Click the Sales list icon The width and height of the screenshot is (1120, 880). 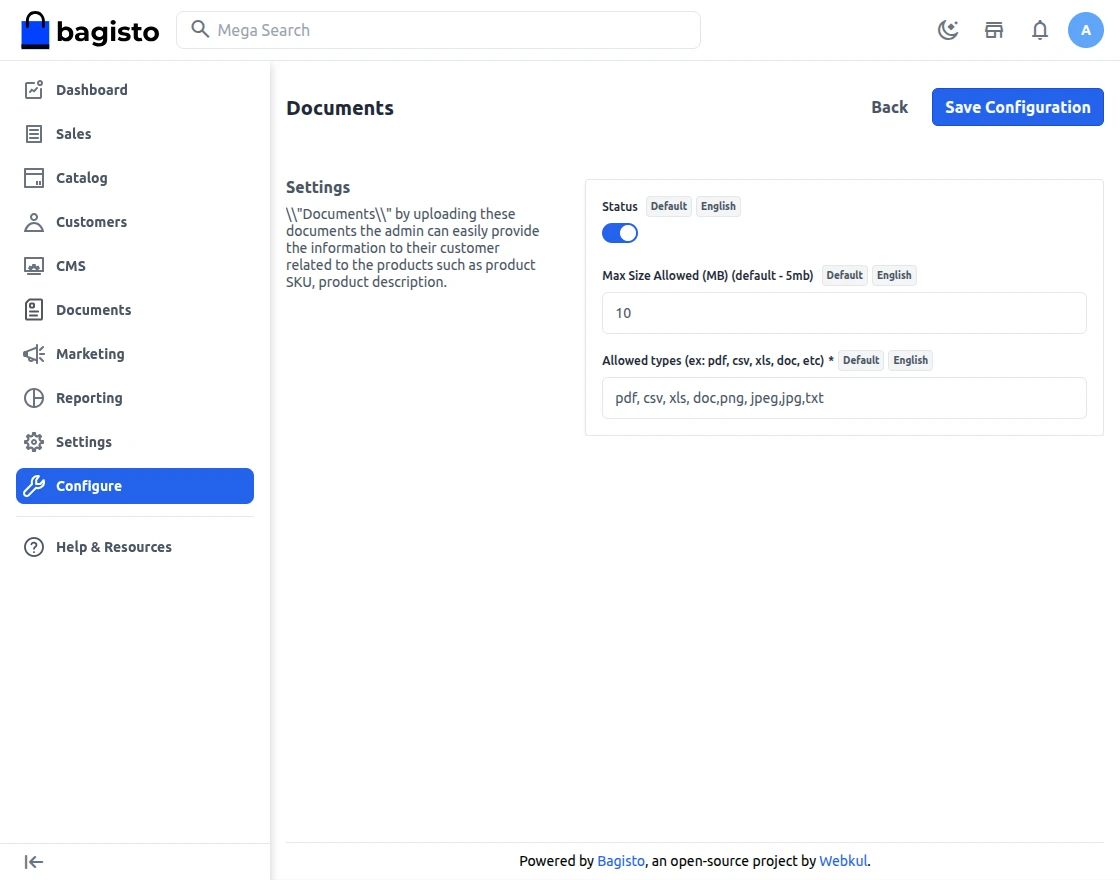click(x=34, y=134)
